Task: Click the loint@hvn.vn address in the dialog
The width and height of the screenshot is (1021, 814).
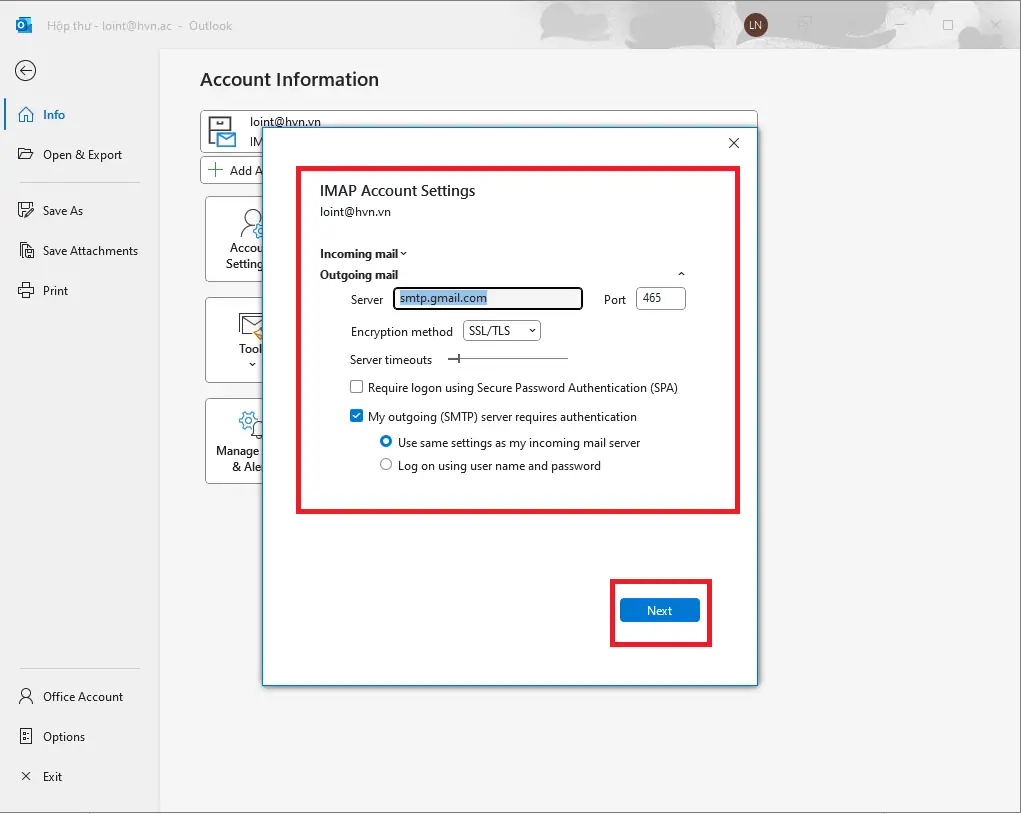Action: pos(355,212)
